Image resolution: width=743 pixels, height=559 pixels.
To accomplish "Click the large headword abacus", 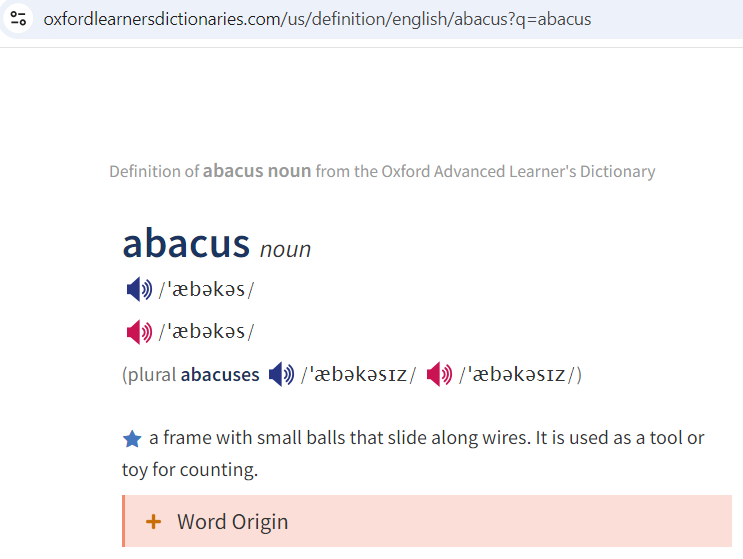I will click(186, 243).
